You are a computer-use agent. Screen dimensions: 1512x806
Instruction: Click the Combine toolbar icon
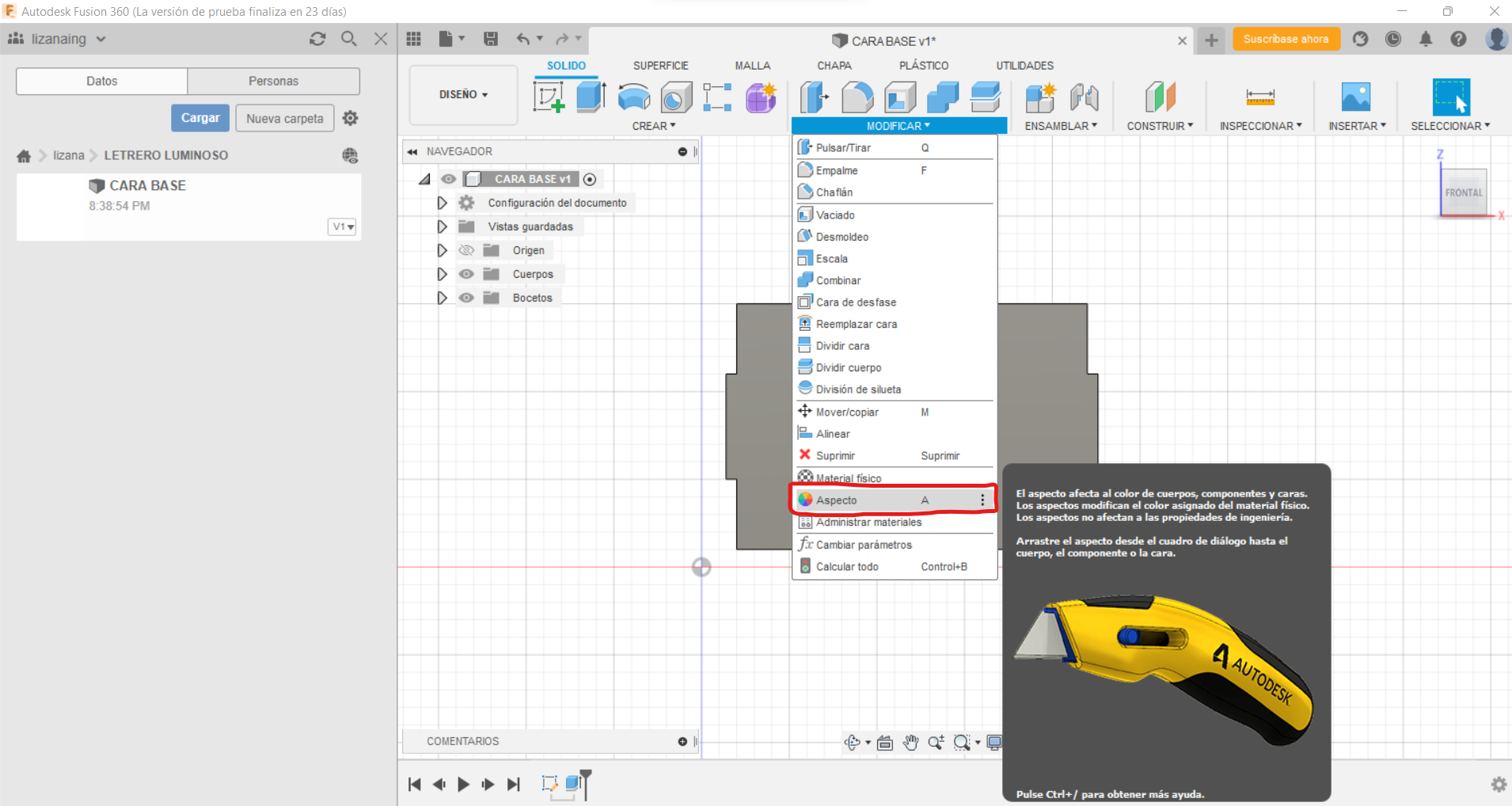[943, 97]
